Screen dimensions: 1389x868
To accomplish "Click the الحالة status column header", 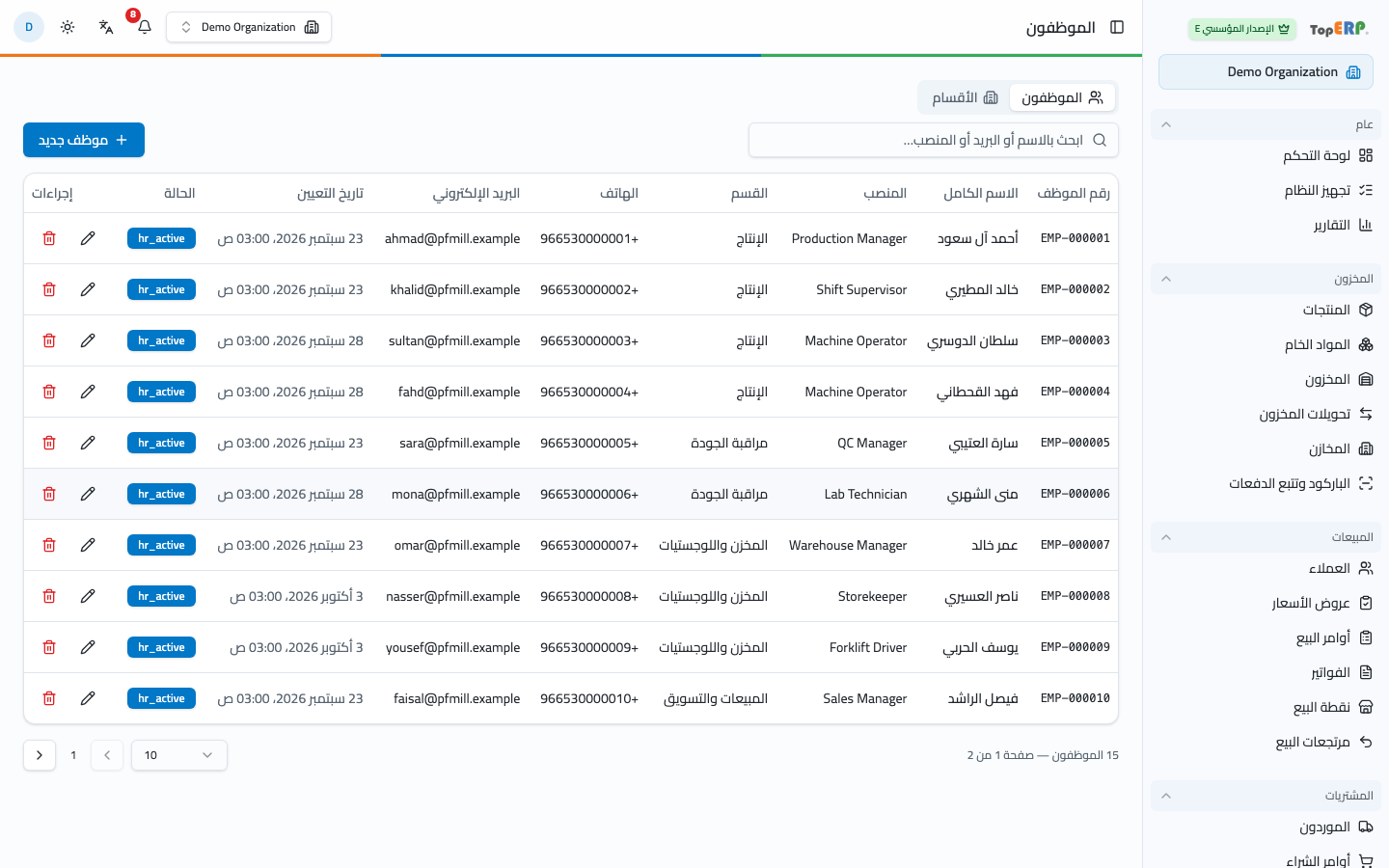I will (179, 193).
